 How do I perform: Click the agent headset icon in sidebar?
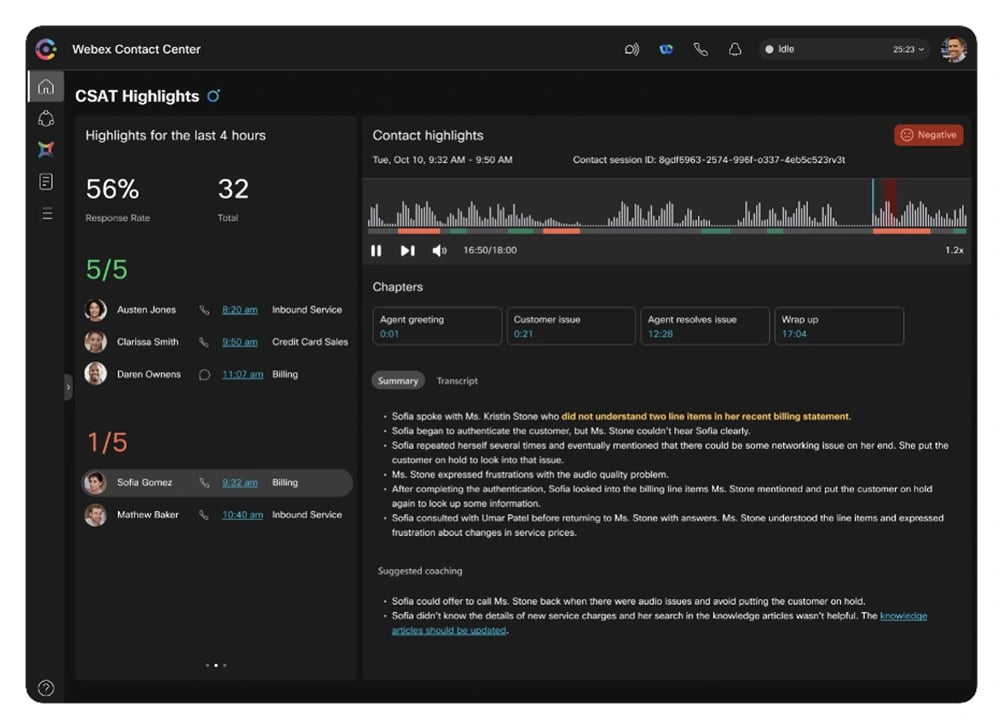(x=46, y=118)
